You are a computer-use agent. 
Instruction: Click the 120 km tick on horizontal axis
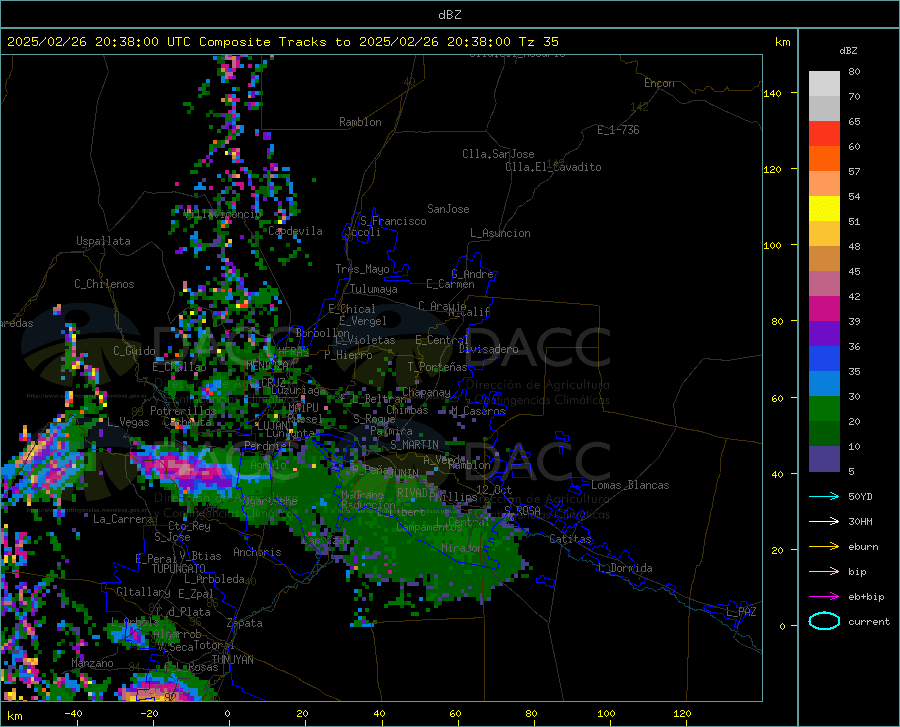[682, 714]
